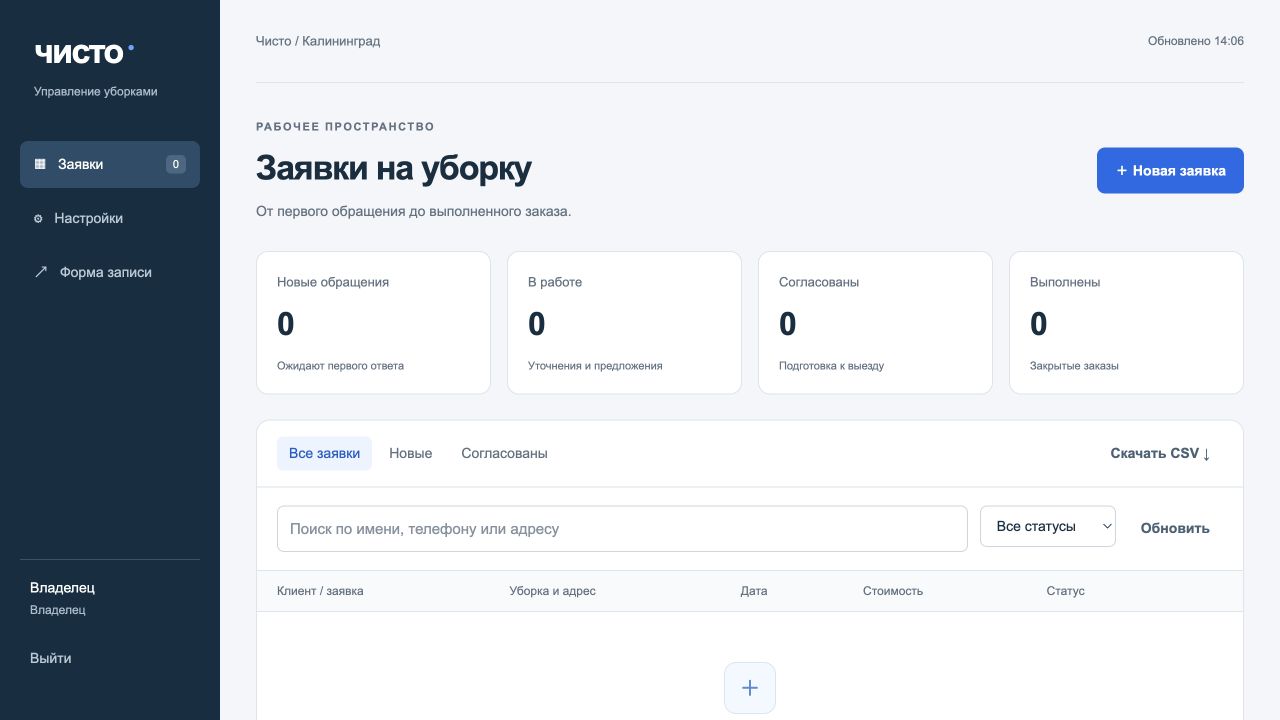Click the Заявки counter badge showing 0
This screenshot has height=720, width=1280.
(x=176, y=164)
